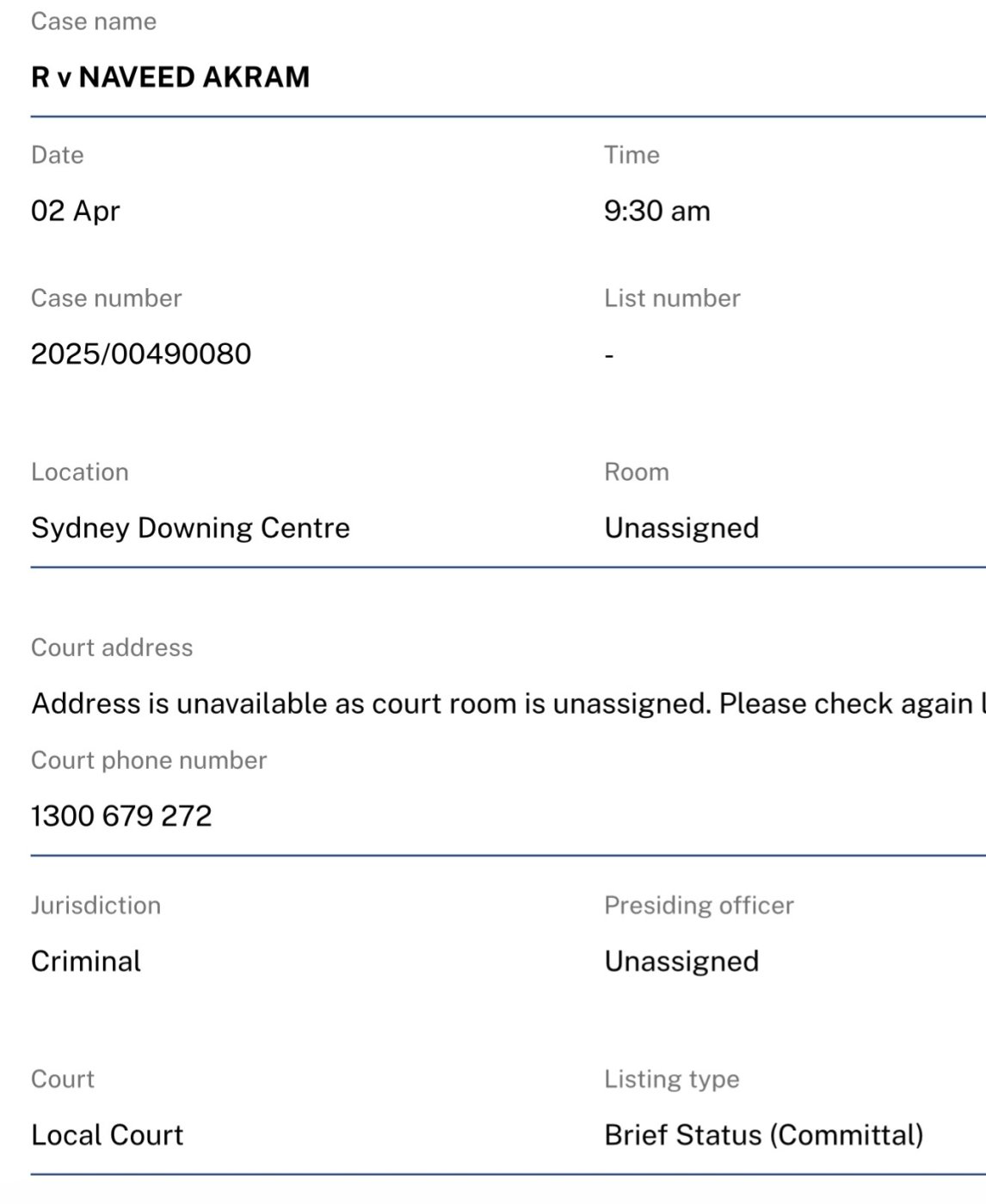Click the case name R v NAVEED AKRAM
The width and height of the screenshot is (986, 1204).
coord(170,77)
